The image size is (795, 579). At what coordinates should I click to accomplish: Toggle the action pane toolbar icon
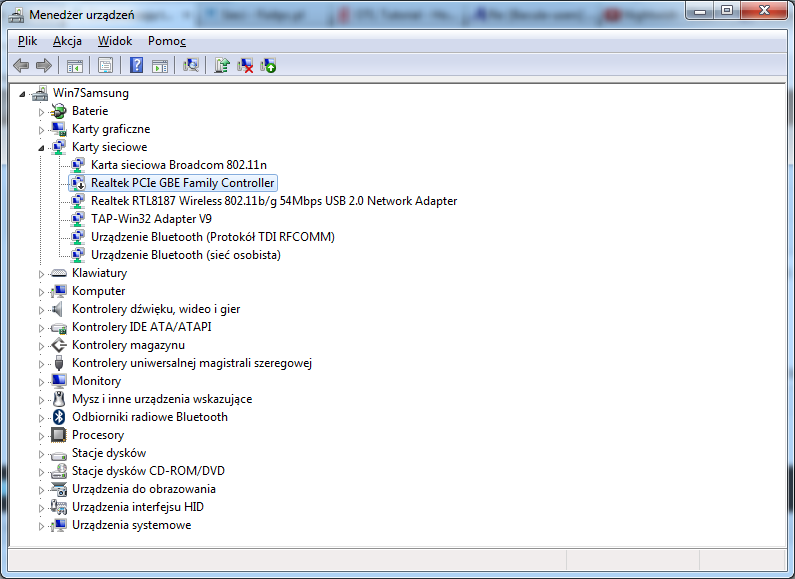point(160,65)
